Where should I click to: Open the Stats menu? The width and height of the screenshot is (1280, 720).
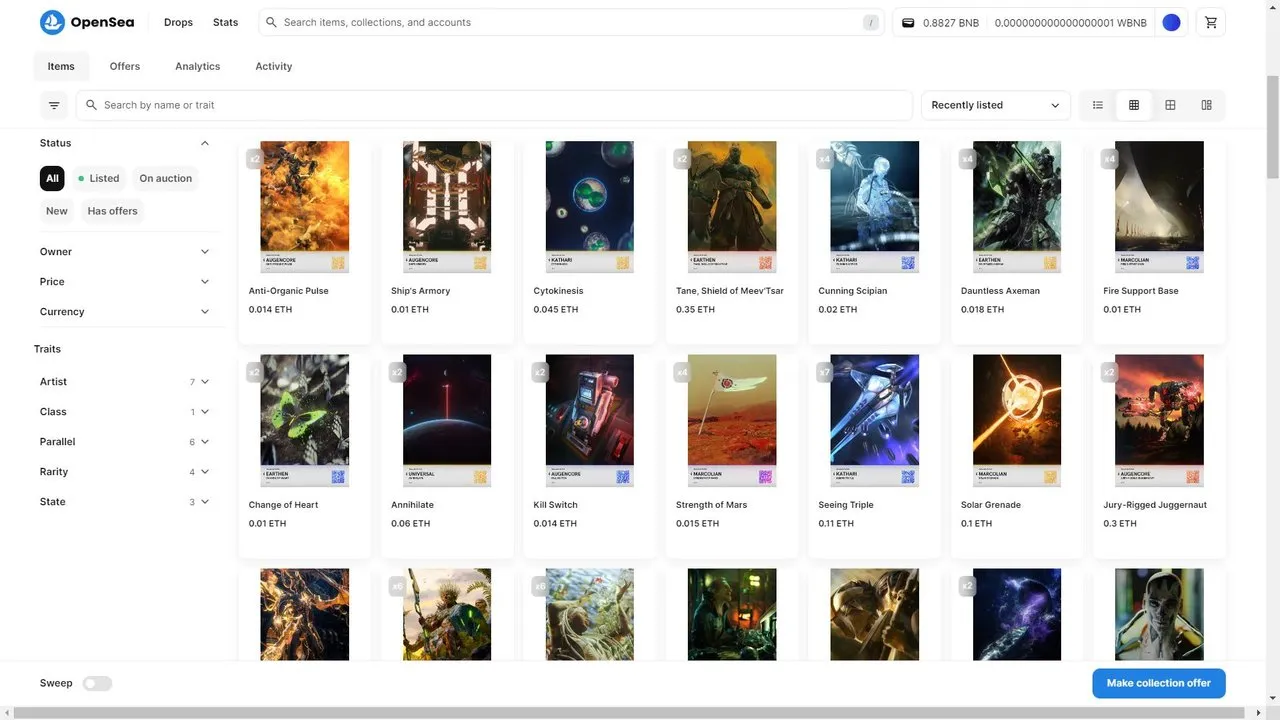point(225,22)
